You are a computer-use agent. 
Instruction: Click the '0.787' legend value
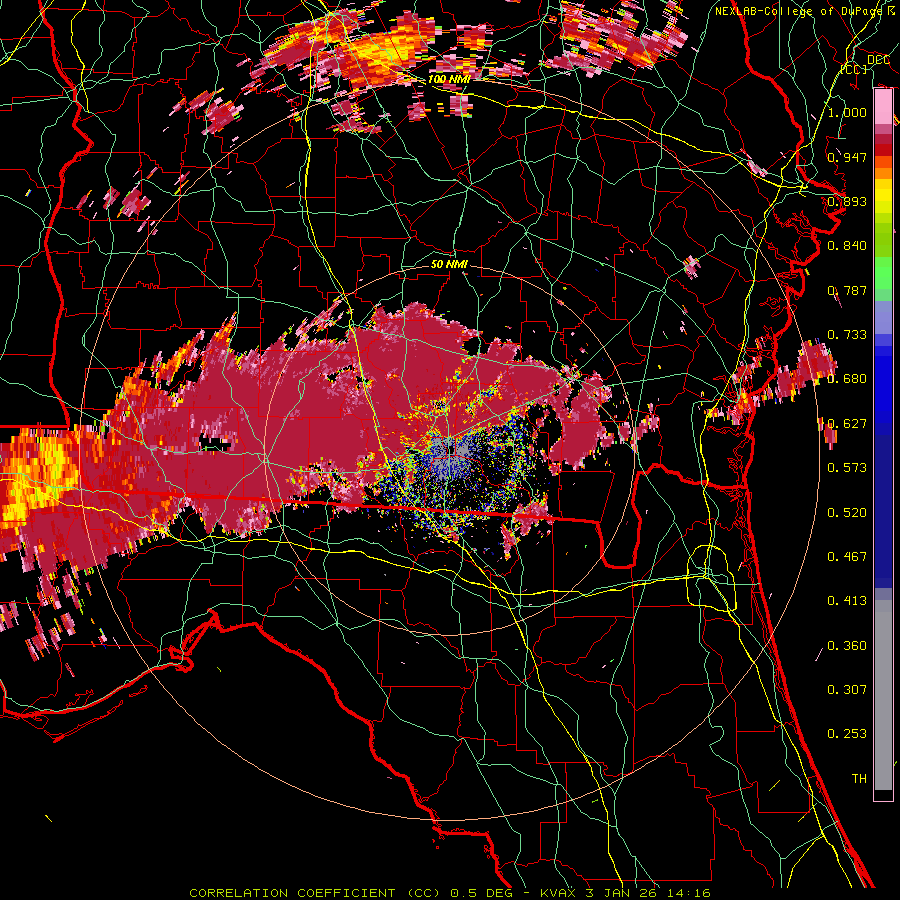[x=847, y=290]
